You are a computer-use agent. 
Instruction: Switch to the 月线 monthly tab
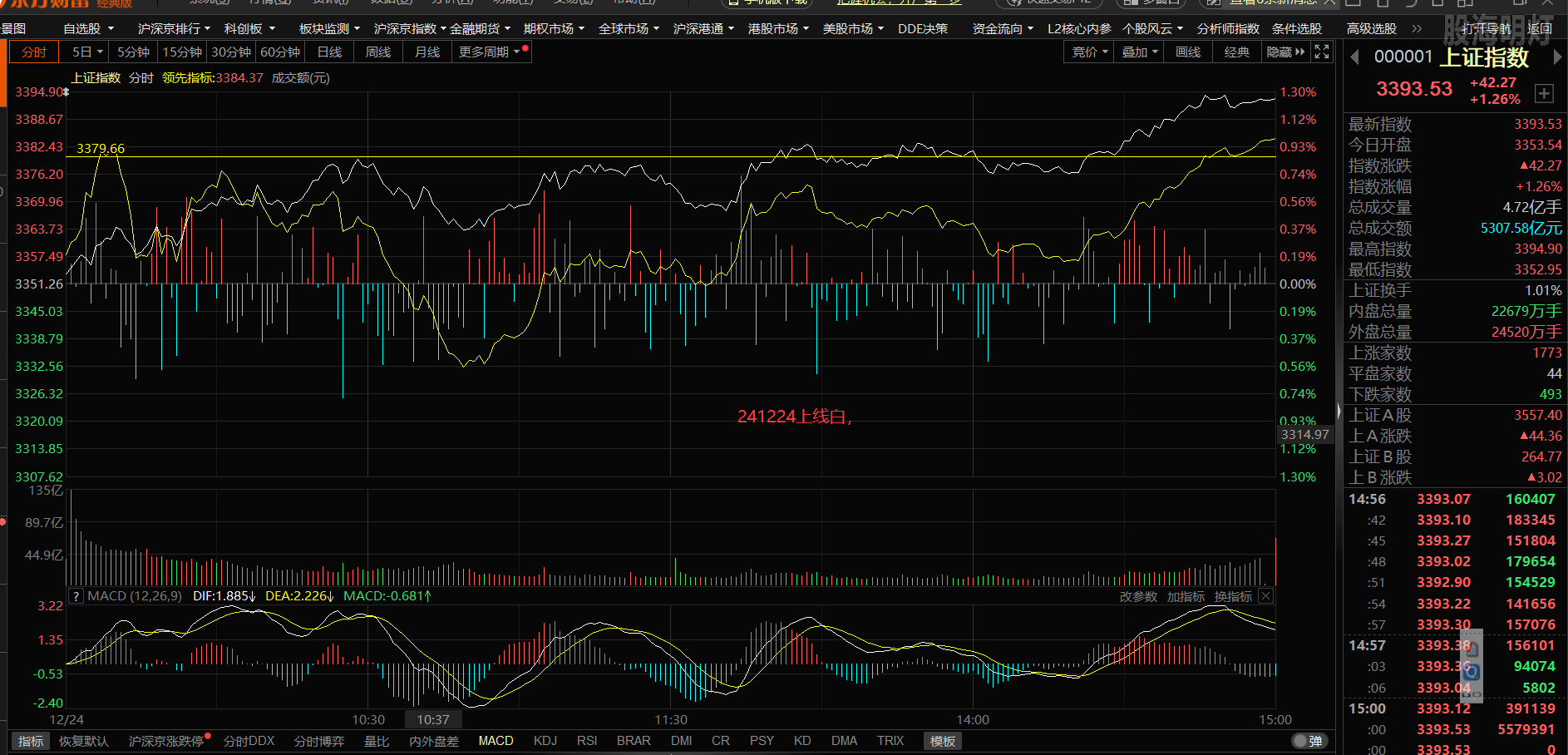pos(427,52)
